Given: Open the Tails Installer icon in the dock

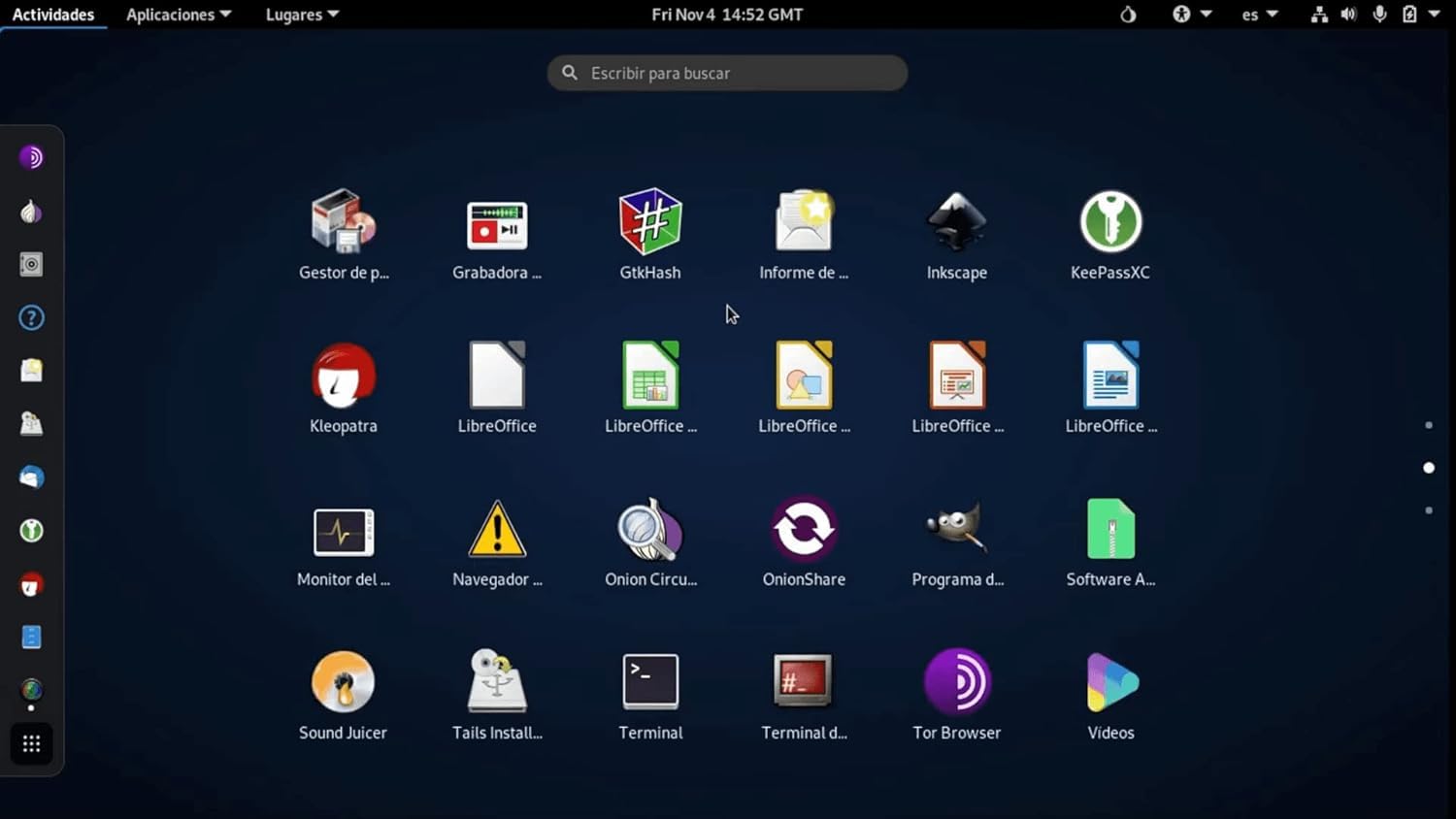Looking at the screenshot, I should coord(31,424).
